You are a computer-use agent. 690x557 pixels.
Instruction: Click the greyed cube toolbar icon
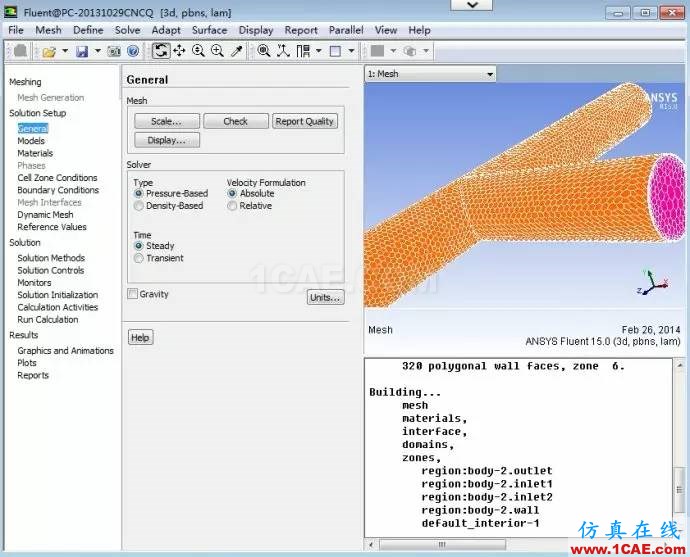410,51
